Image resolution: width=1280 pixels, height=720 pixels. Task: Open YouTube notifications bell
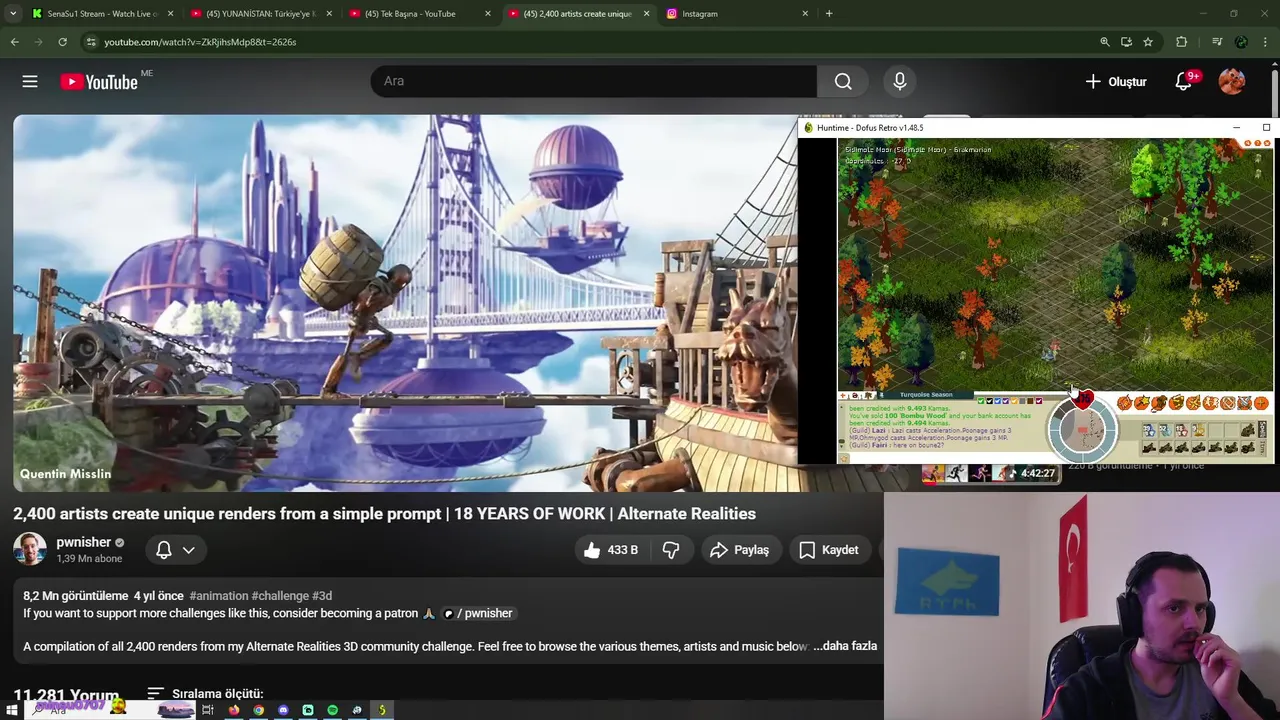point(1183,81)
